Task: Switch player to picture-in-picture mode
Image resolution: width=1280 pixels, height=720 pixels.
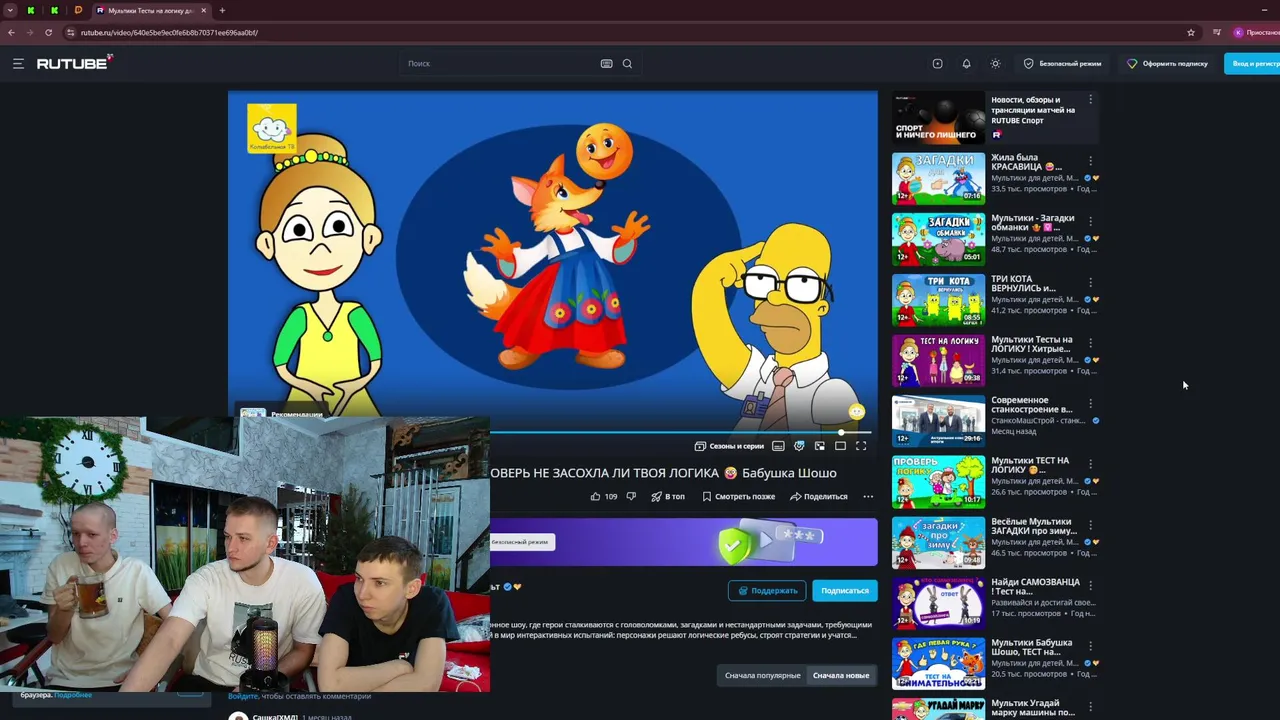Action: 819,446
